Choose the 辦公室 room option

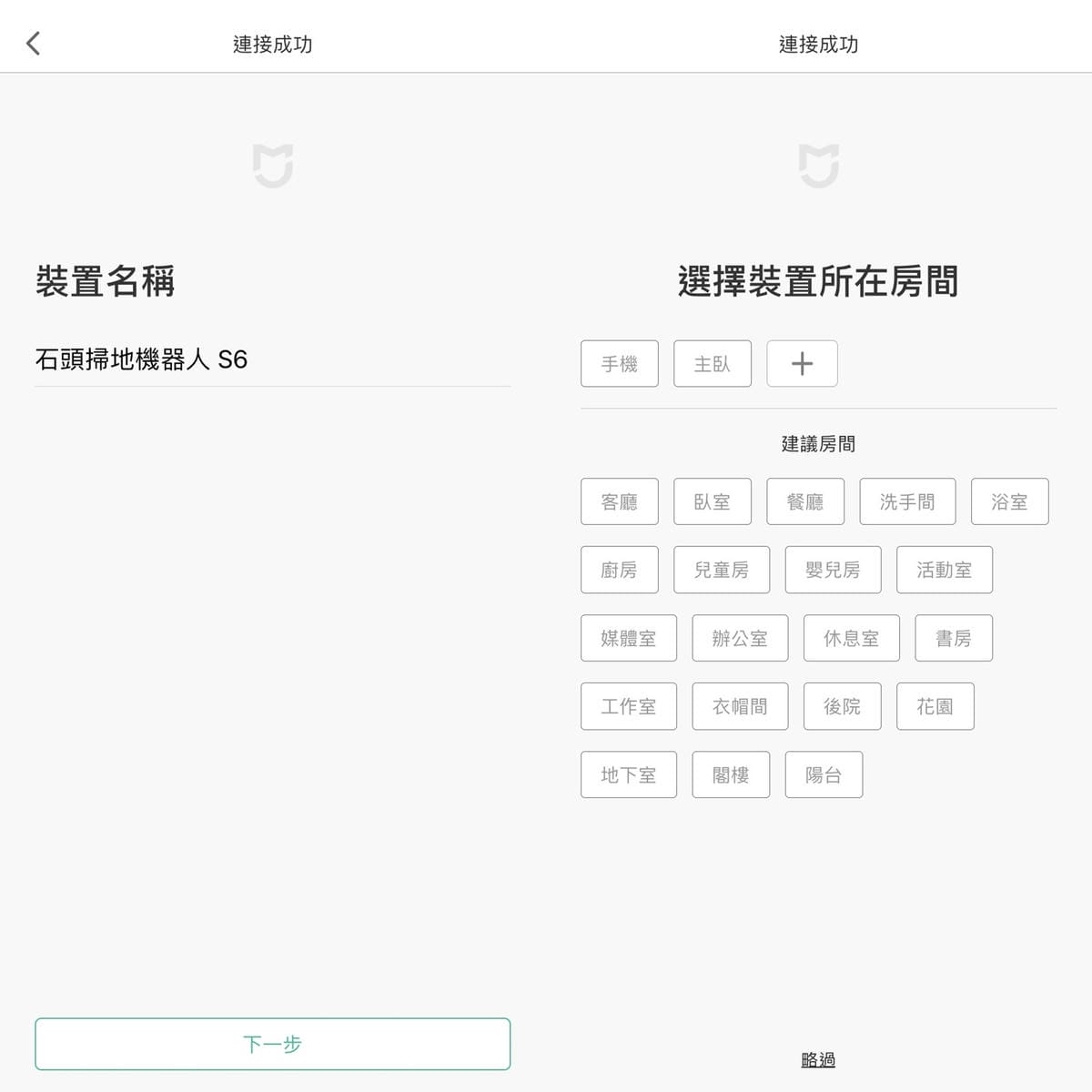tap(739, 638)
